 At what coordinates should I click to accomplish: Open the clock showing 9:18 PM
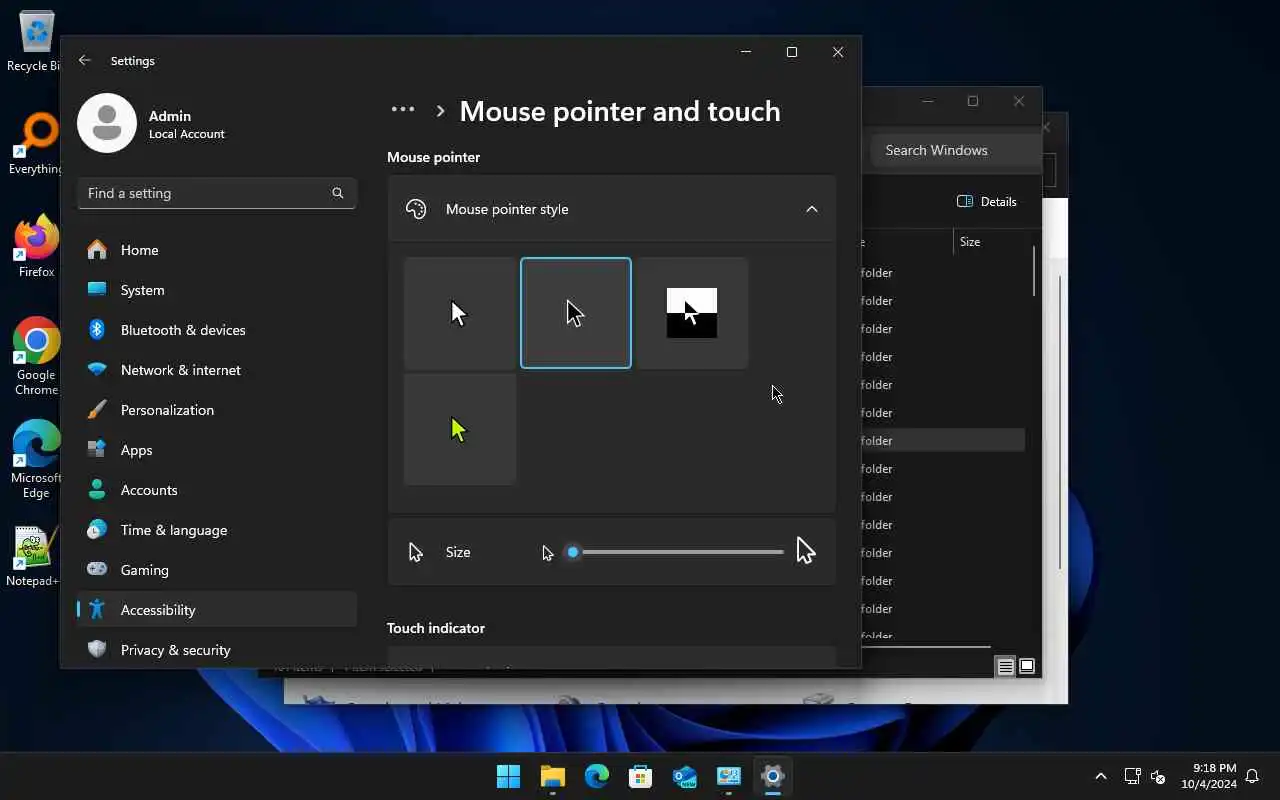click(x=1208, y=776)
